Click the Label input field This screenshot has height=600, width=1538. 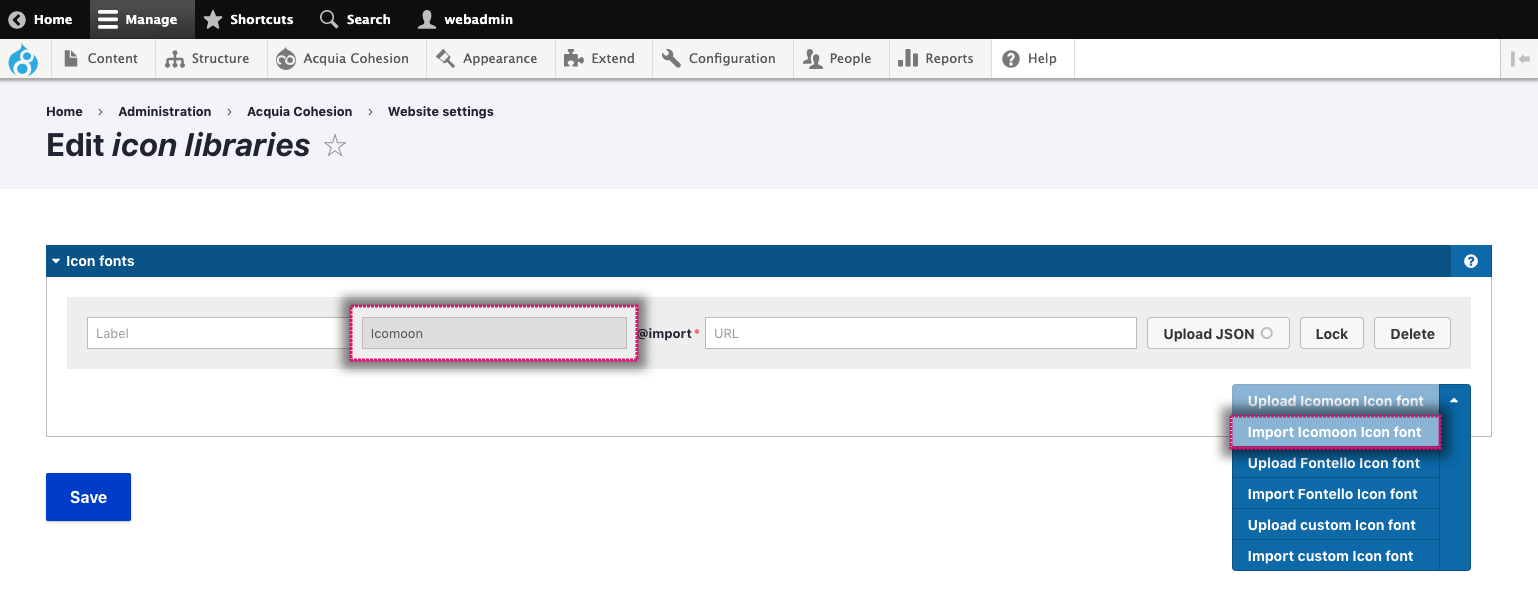coord(220,333)
